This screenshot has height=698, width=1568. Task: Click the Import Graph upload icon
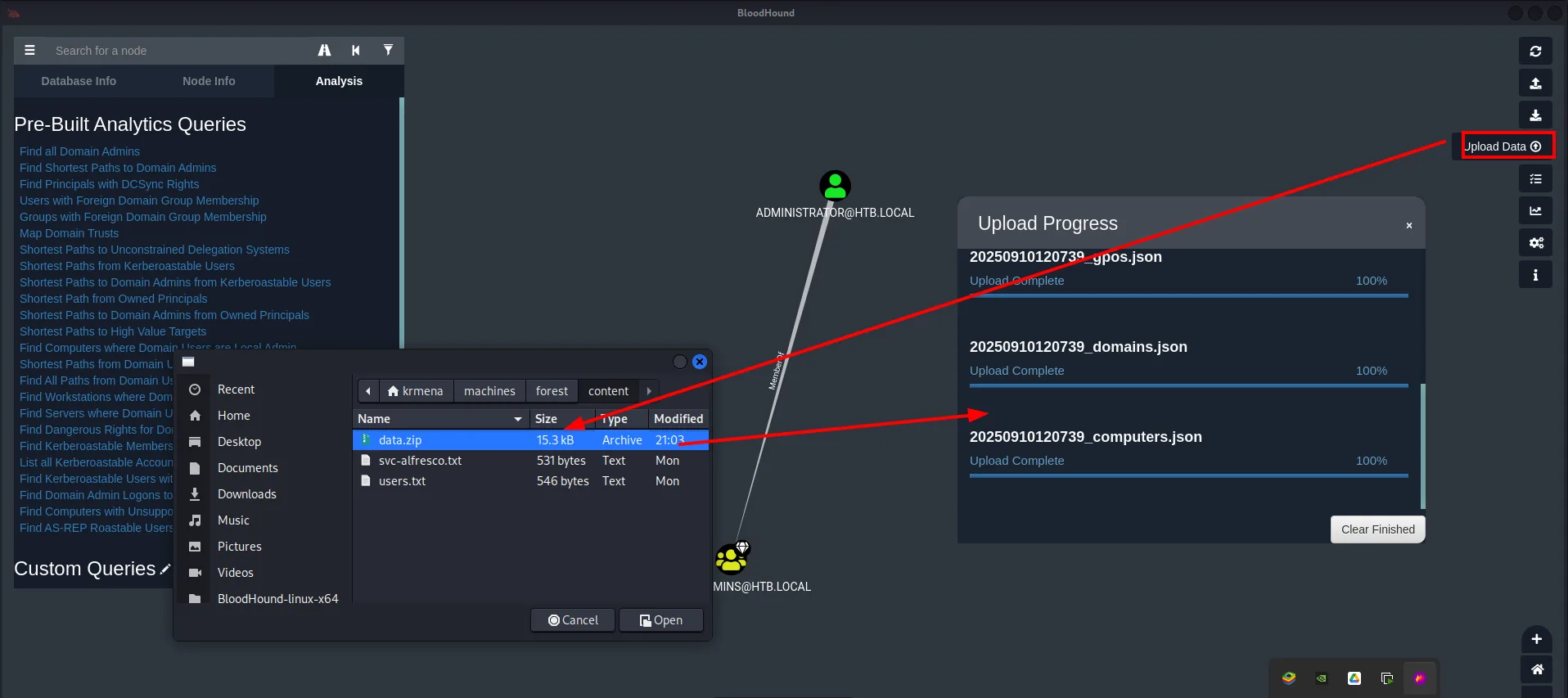click(x=1535, y=83)
